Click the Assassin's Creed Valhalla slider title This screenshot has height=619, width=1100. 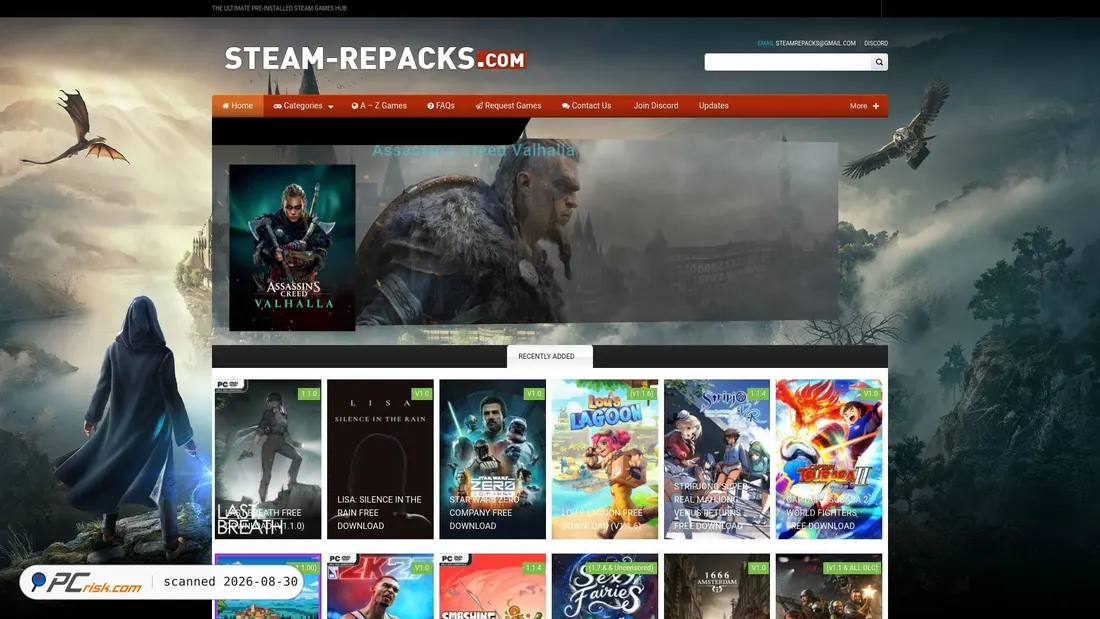pos(474,150)
